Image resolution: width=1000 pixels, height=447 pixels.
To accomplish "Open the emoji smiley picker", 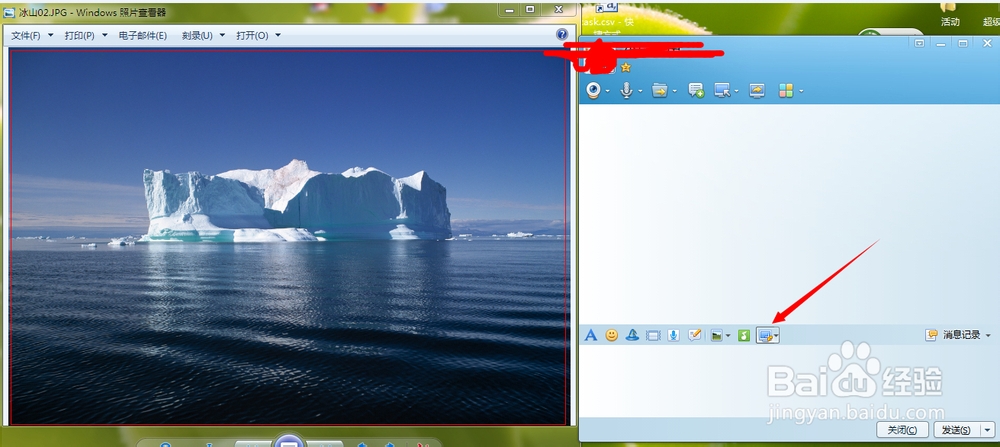I will click(612, 335).
